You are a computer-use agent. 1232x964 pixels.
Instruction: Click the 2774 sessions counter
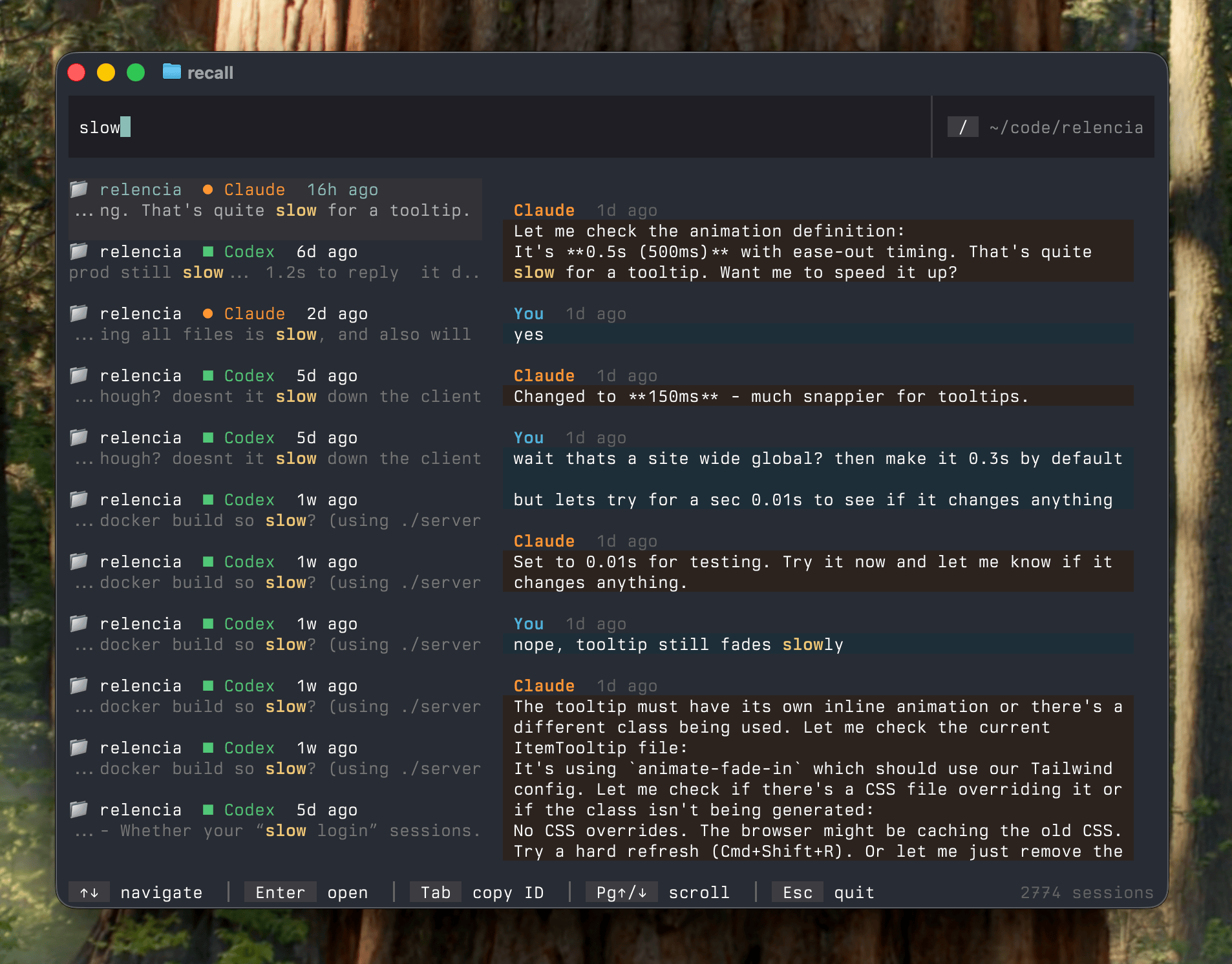pos(1086,892)
